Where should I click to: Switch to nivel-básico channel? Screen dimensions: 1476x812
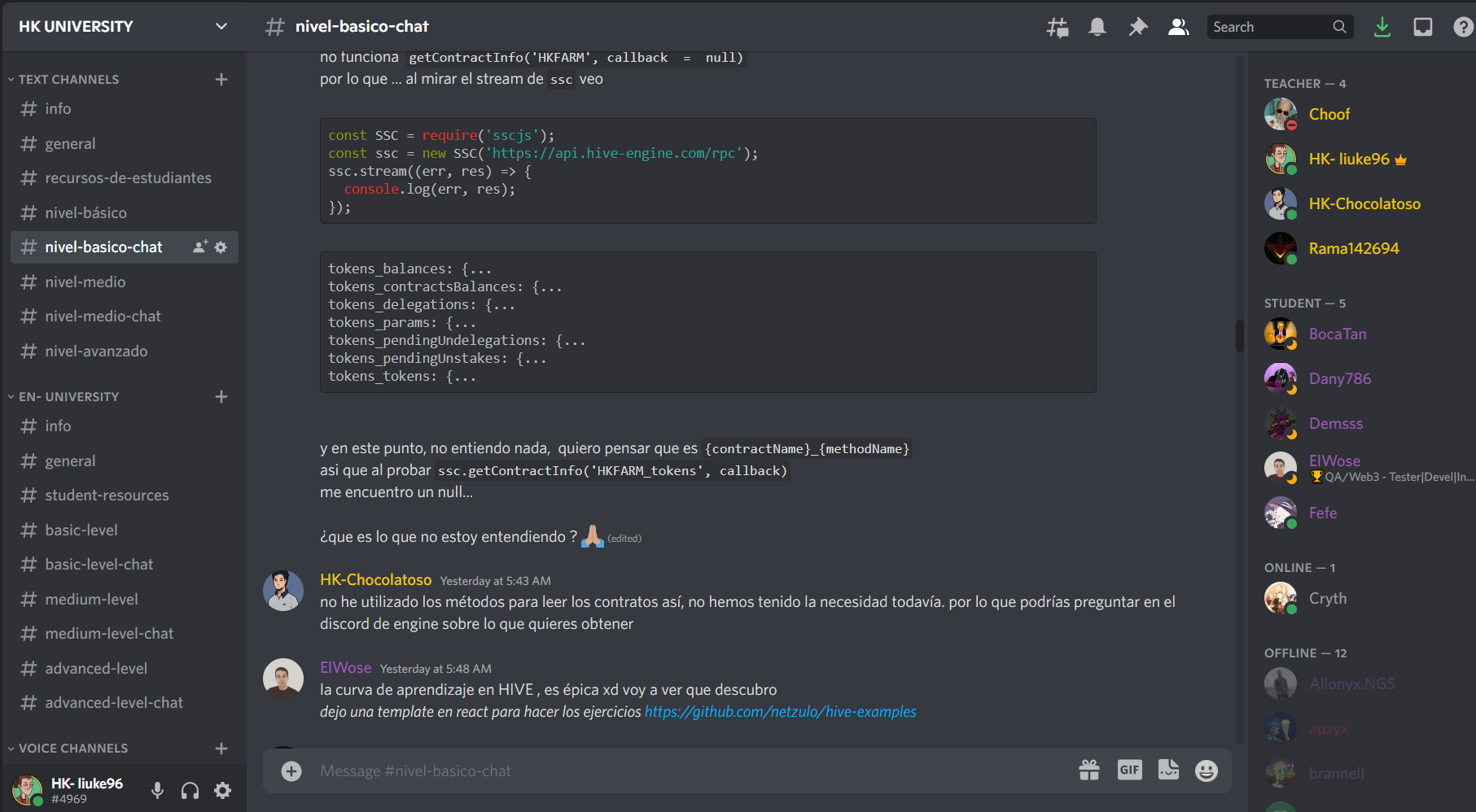click(x=125, y=212)
